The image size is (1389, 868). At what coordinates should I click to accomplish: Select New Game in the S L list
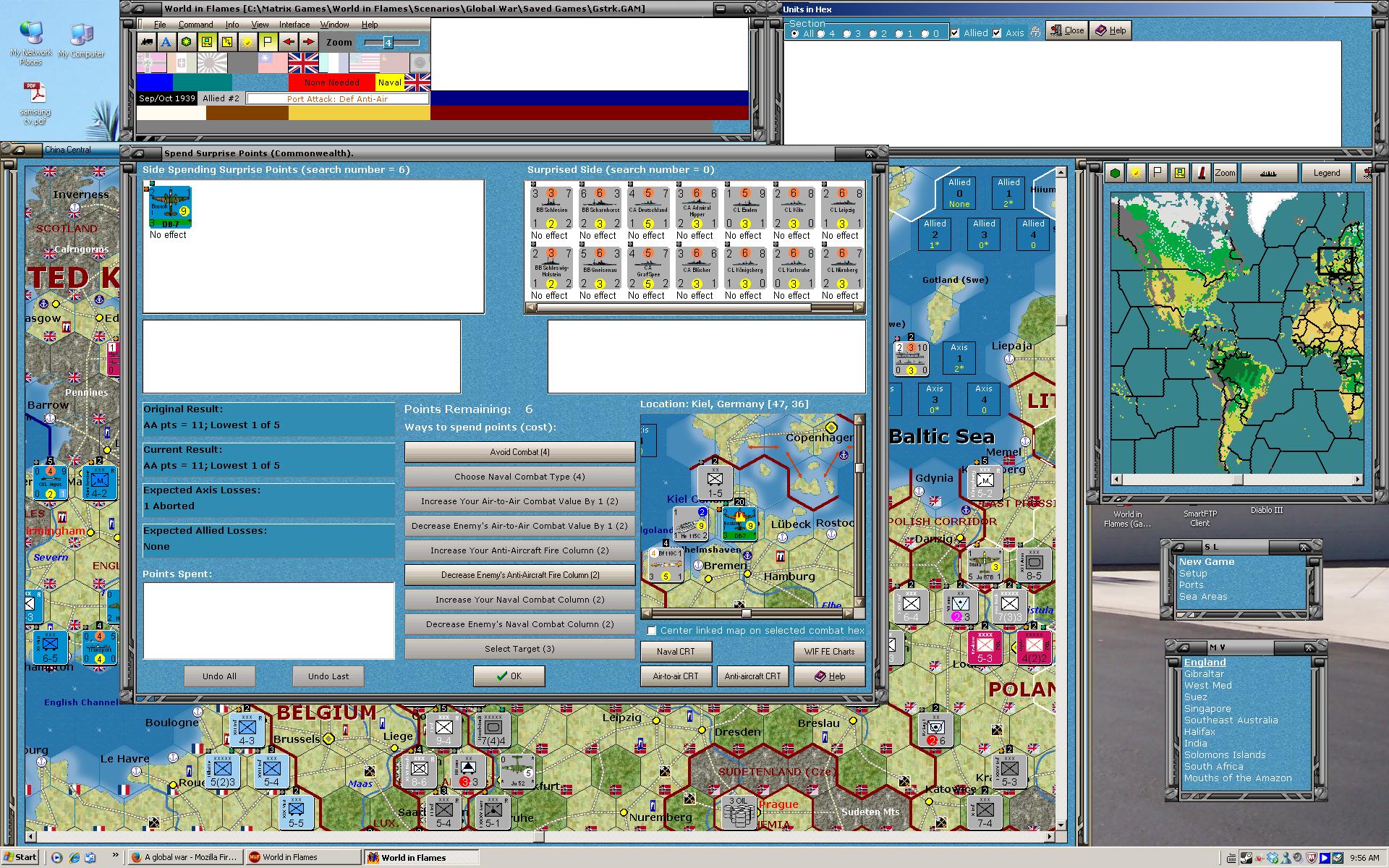(x=1206, y=562)
